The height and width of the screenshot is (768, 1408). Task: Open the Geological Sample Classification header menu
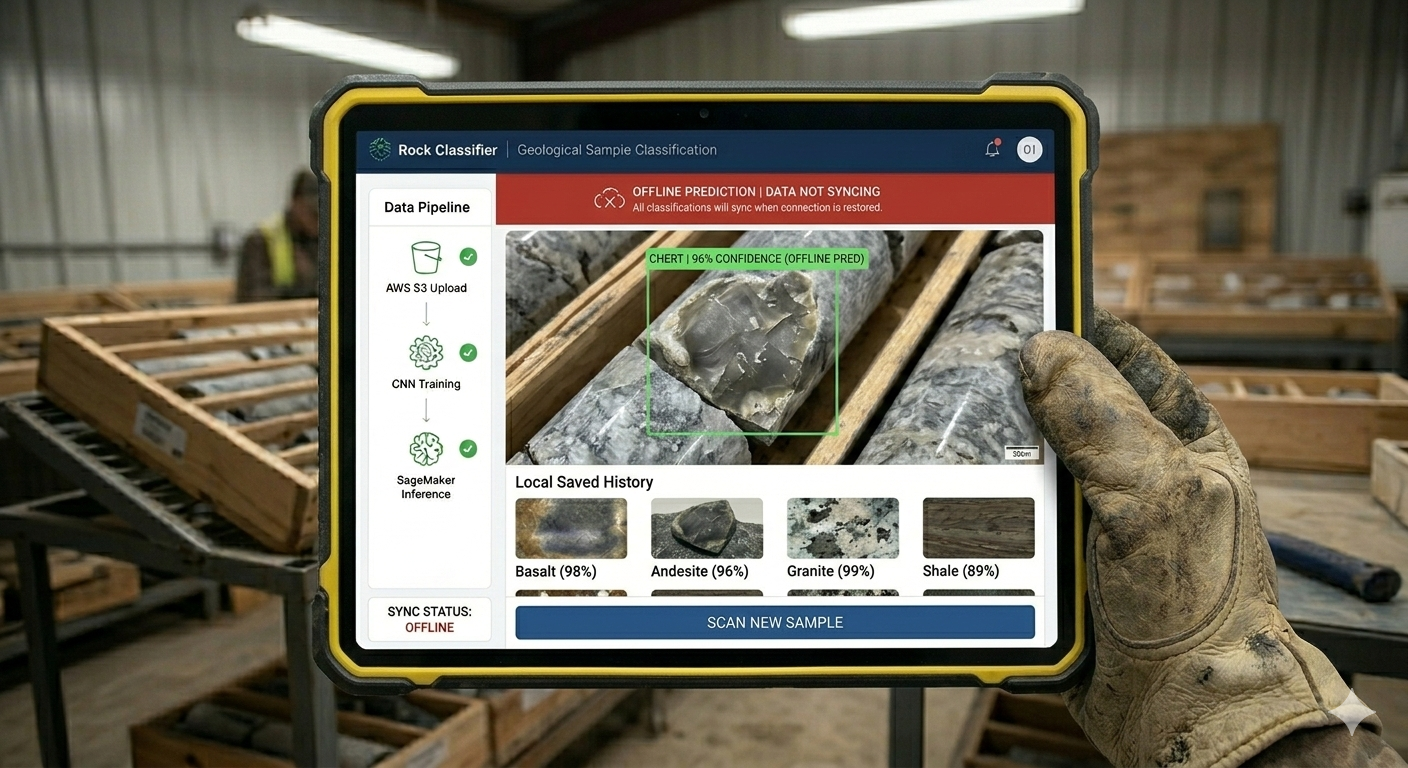[617, 148]
